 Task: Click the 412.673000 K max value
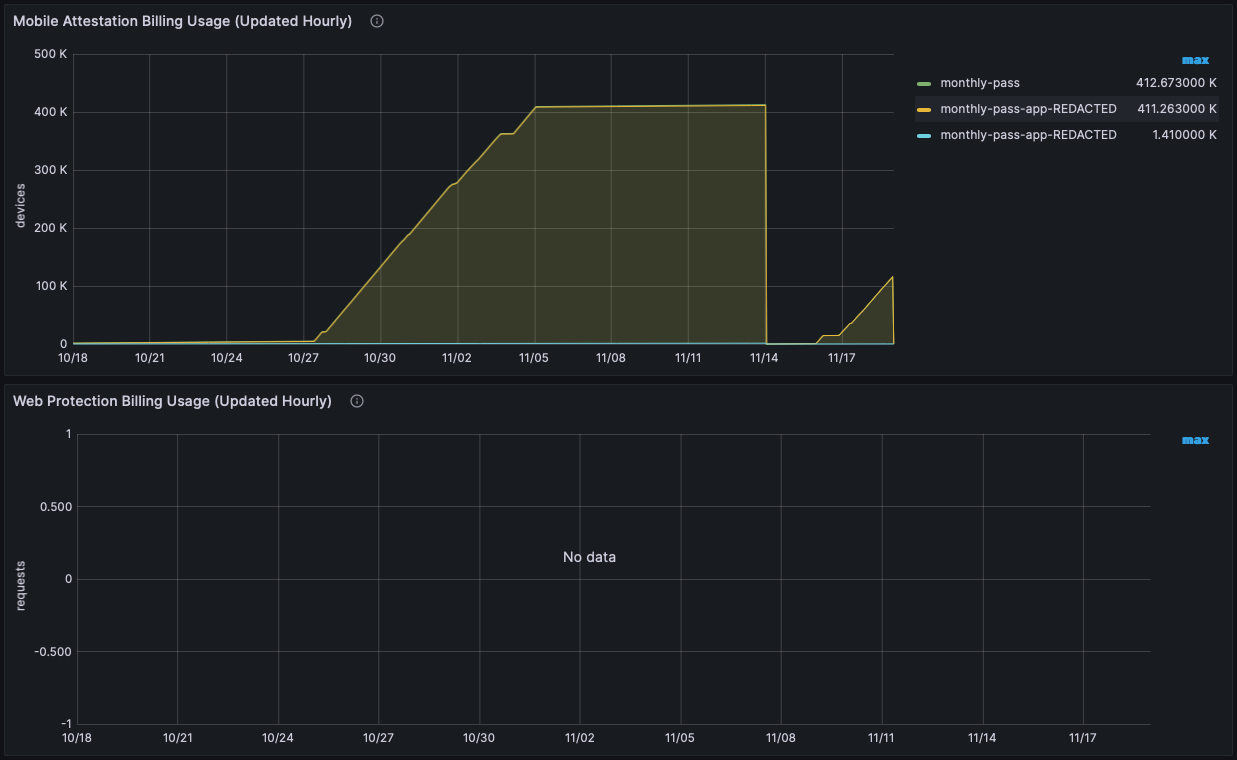click(x=1176, y=83)
